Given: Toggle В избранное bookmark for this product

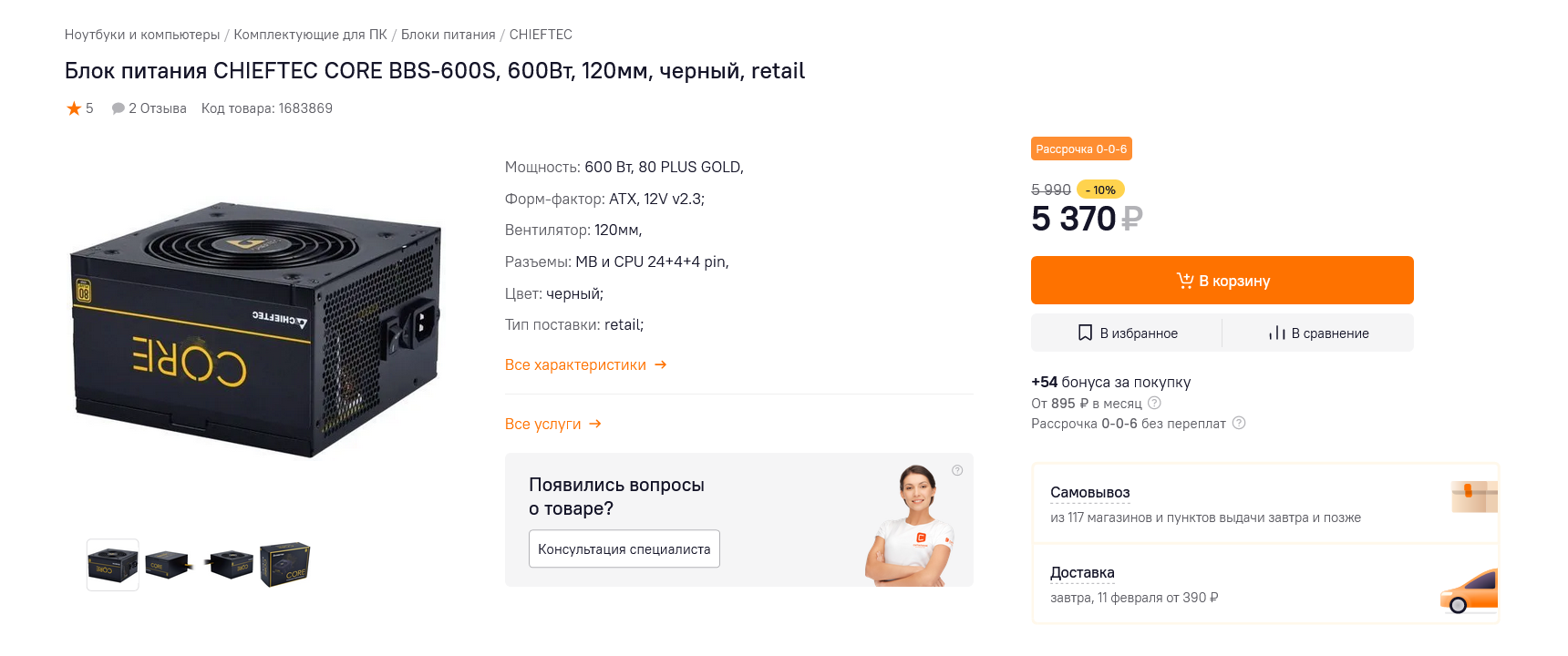Looking at the screenshot, I should [x=1128, y=333].
